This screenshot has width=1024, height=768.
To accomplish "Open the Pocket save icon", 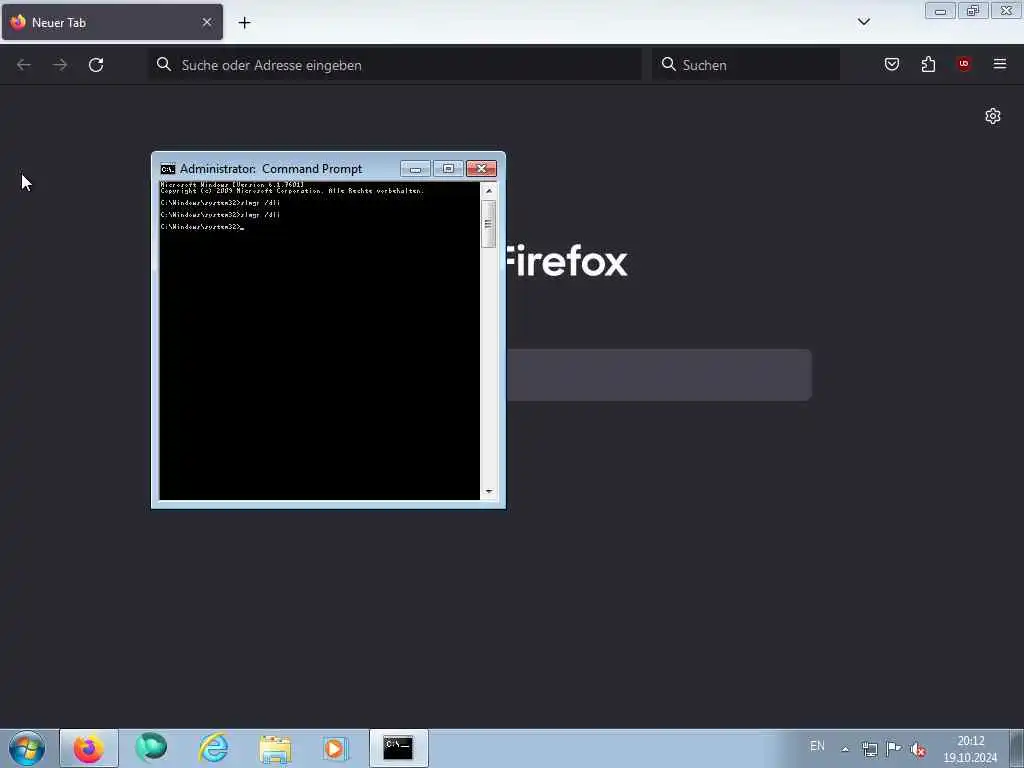I will point(891,64).
